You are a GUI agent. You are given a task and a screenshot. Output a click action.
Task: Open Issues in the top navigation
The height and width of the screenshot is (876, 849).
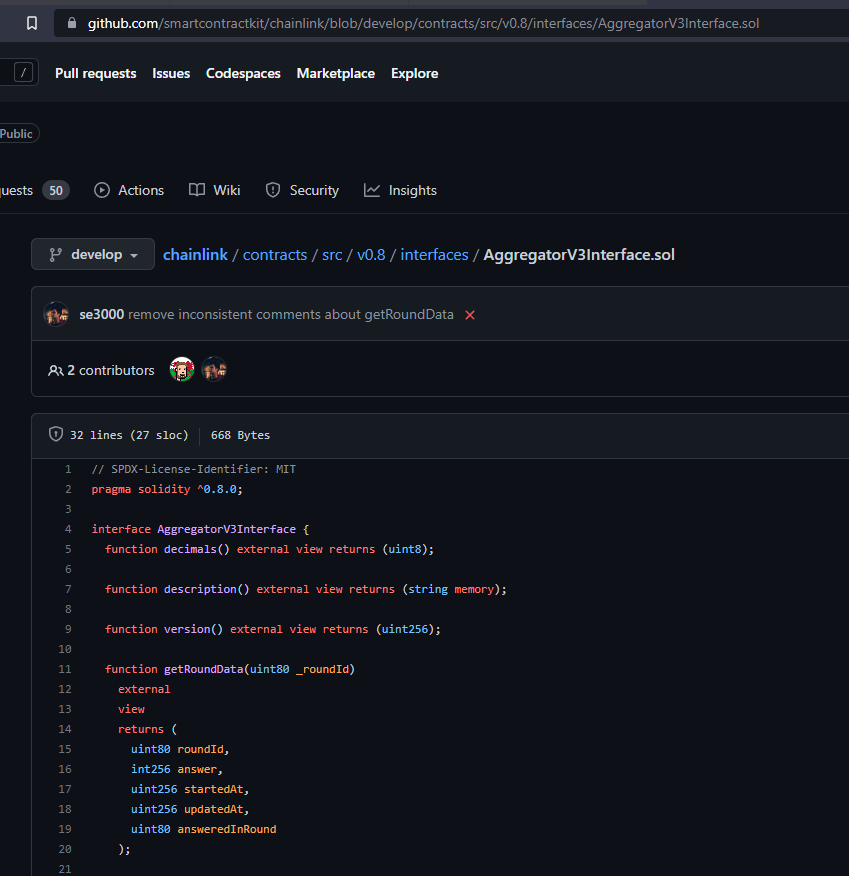(x=171, y=73)
